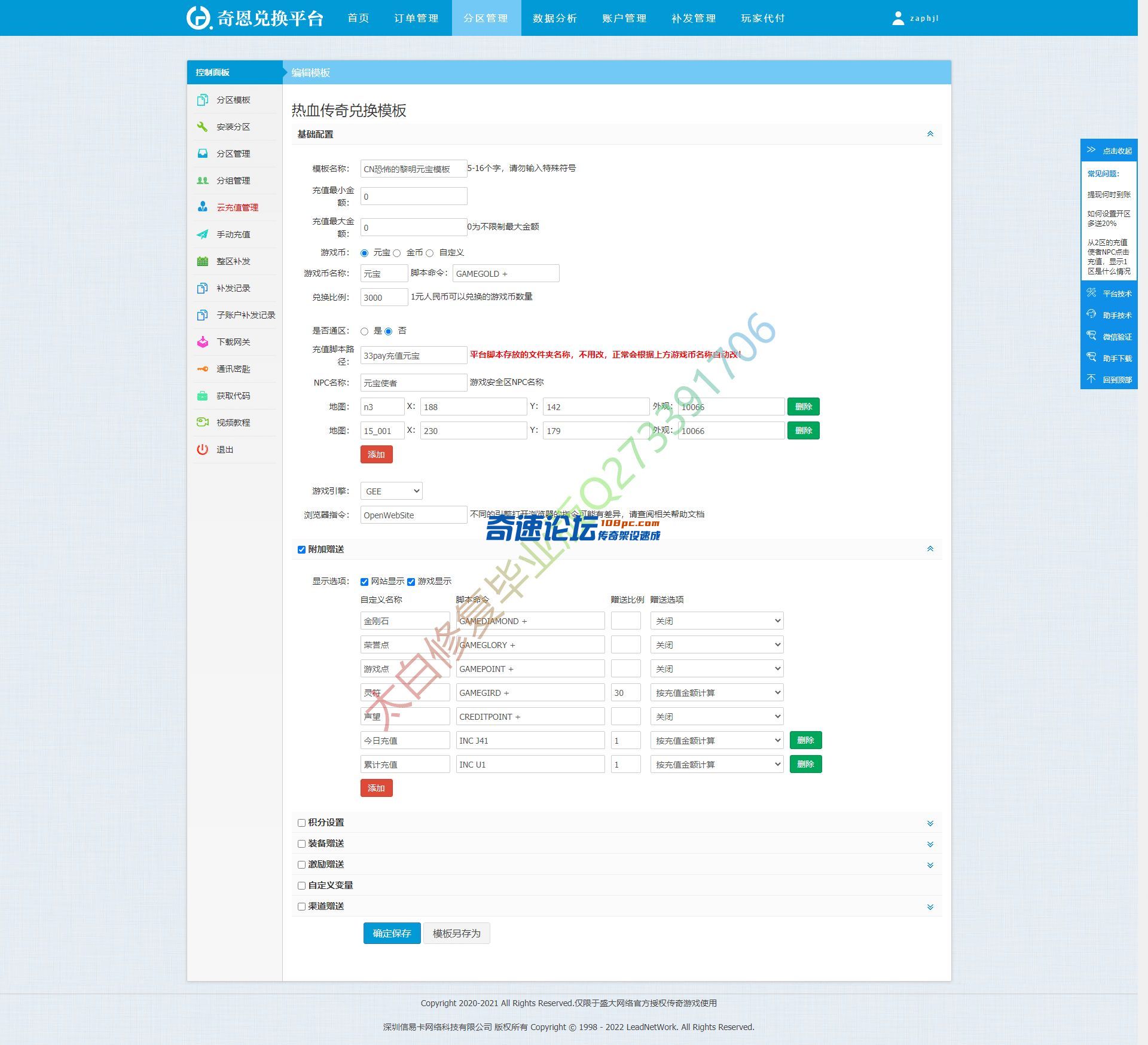Click the 助手技术 headset icon

1091,314
